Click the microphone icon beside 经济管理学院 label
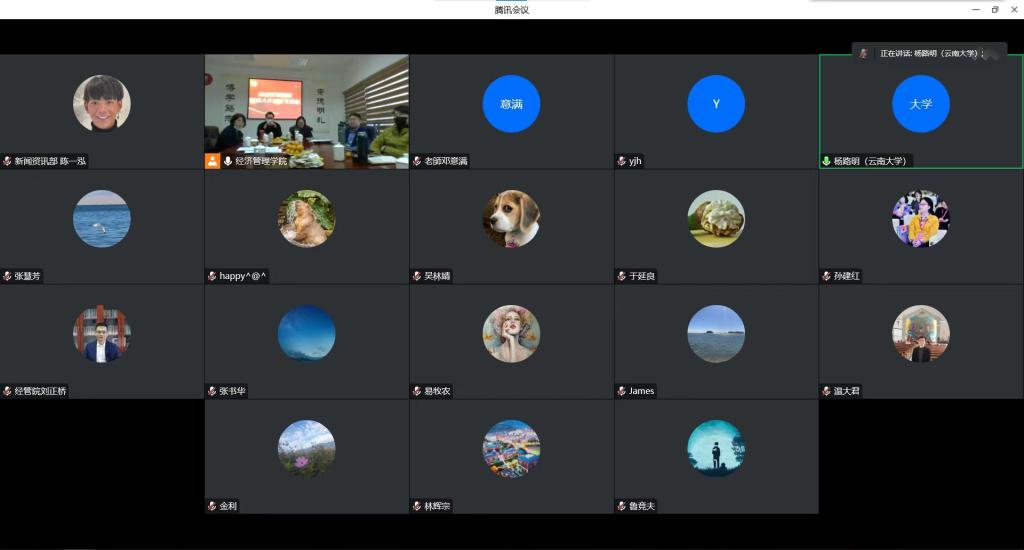The image size is (1024, 550). (x=228, y=161)
